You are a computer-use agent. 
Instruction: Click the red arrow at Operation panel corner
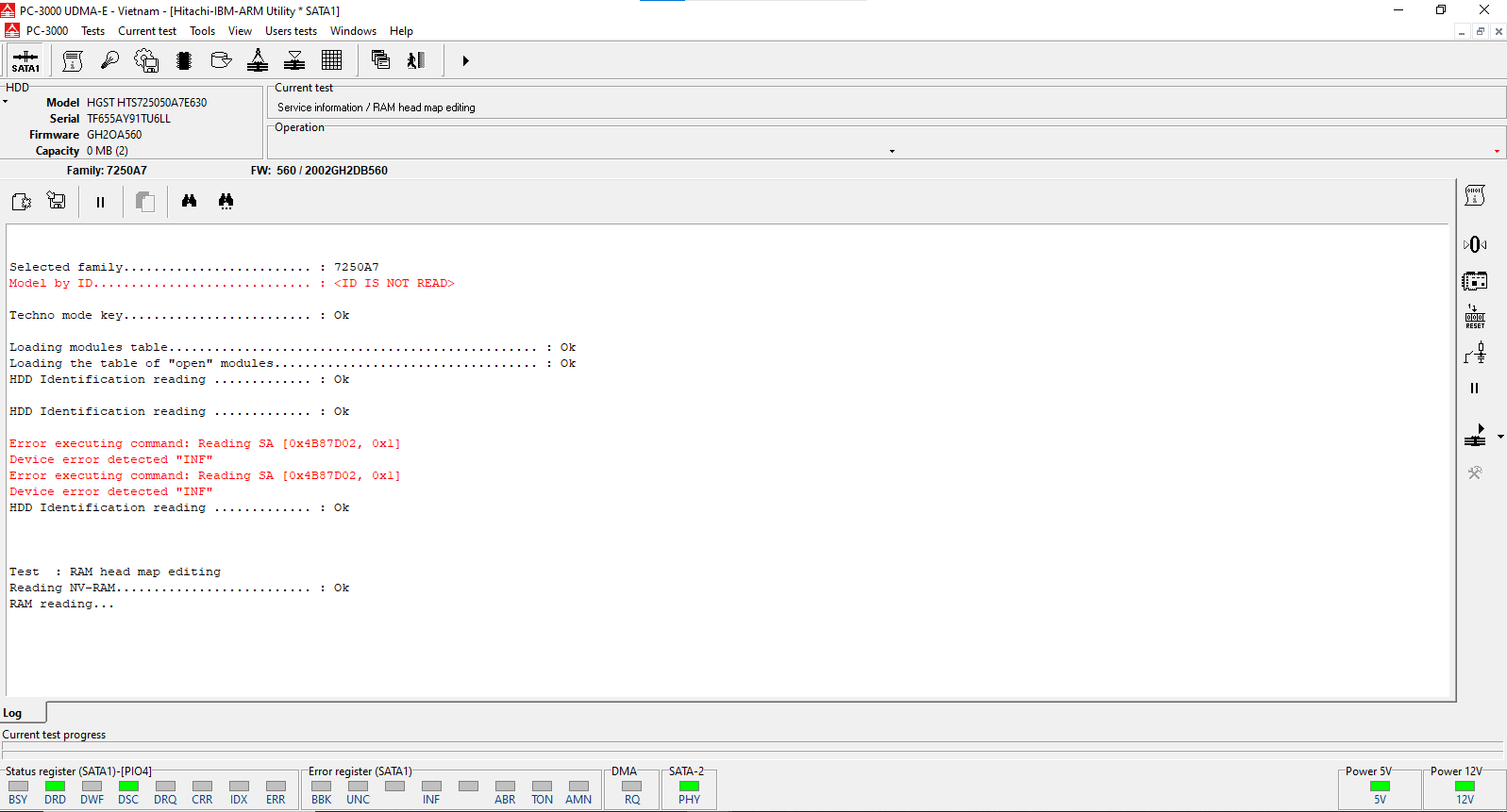point(1497,152)
